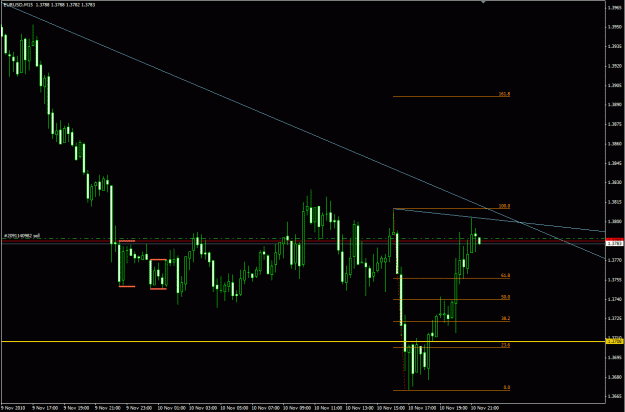
Task: Click the 10 Nov 01:00 time label
Action: pyautogui.click(x=171, y=408)
